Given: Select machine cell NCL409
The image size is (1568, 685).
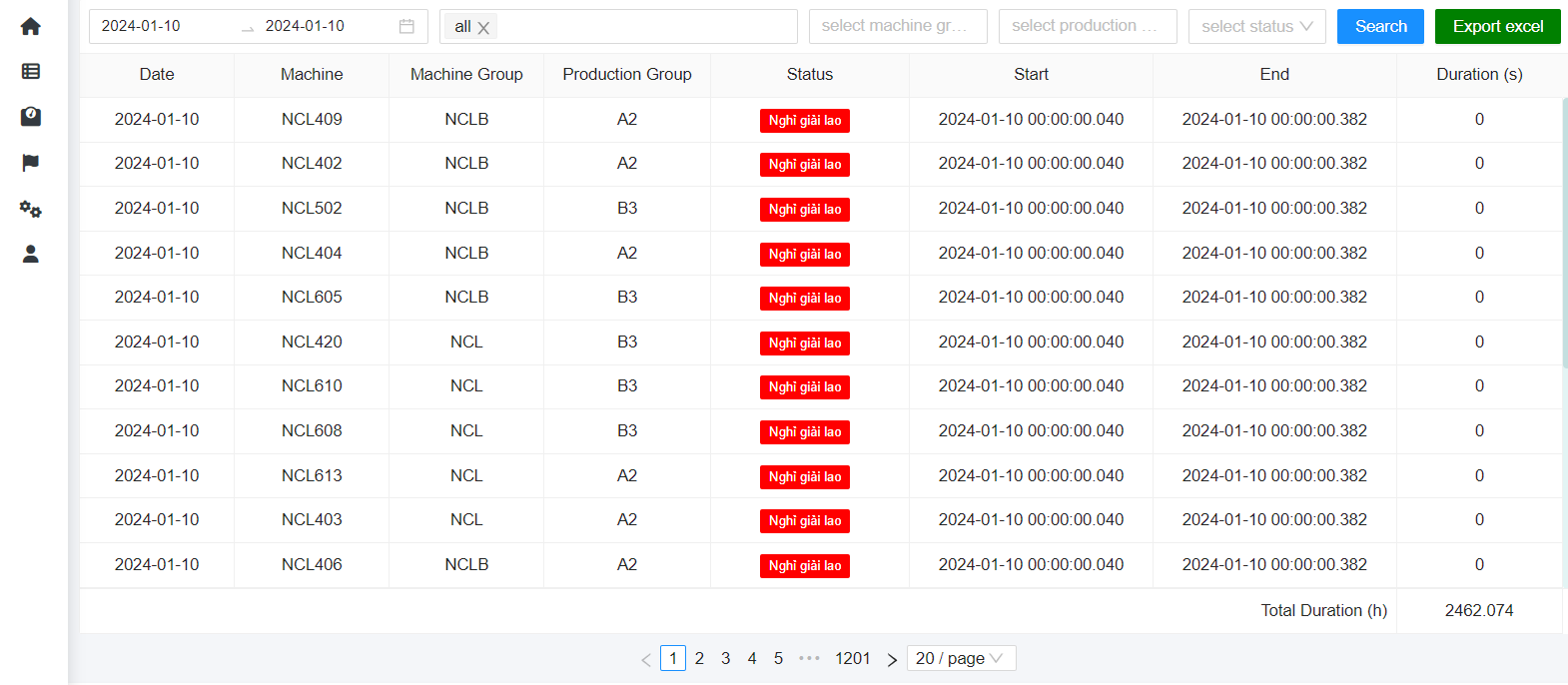Looking at the screenshot, I should click(x=312, y=119).
